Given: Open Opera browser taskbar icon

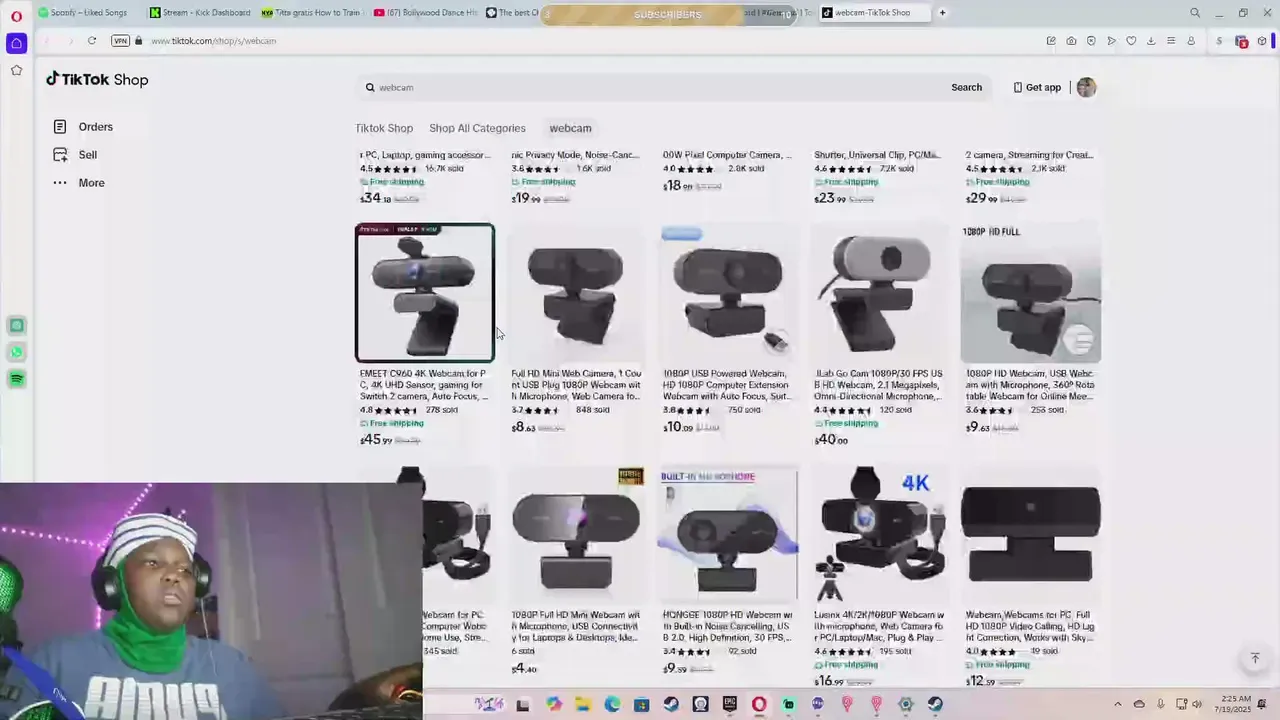Looking at the screenshot, I should [759, 705].
